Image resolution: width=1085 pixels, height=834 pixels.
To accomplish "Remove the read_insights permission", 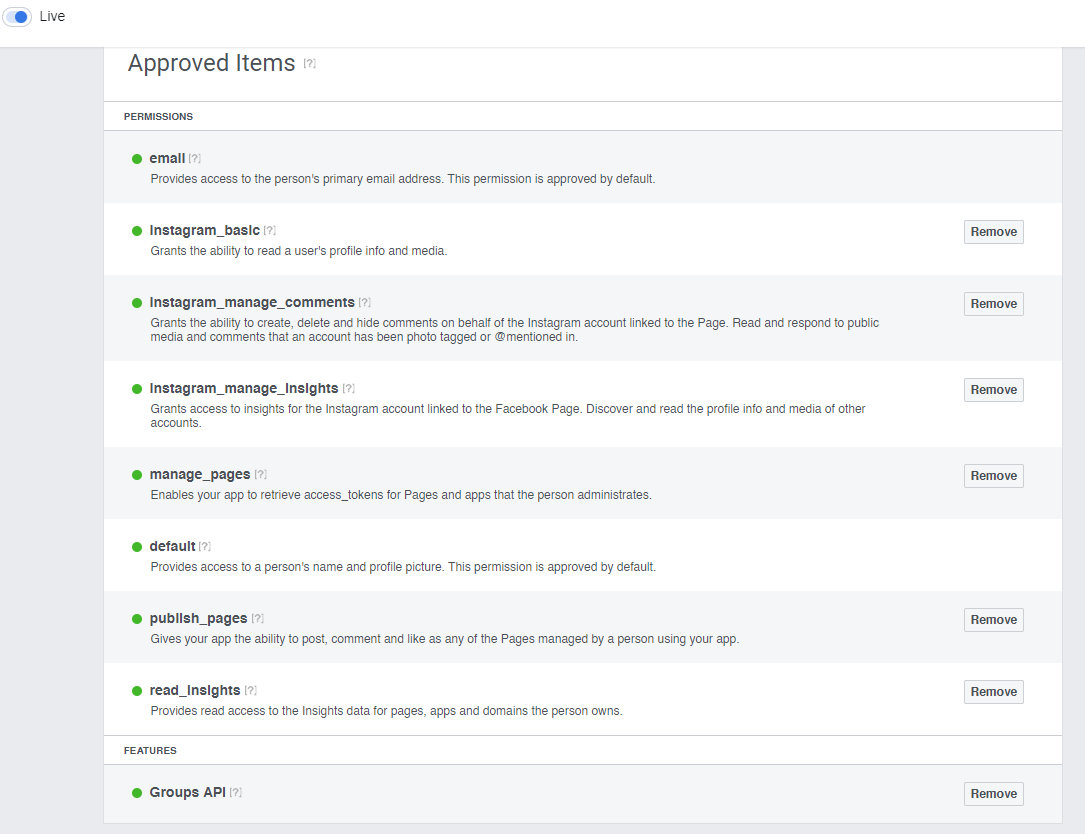I will tap(993, 691).
